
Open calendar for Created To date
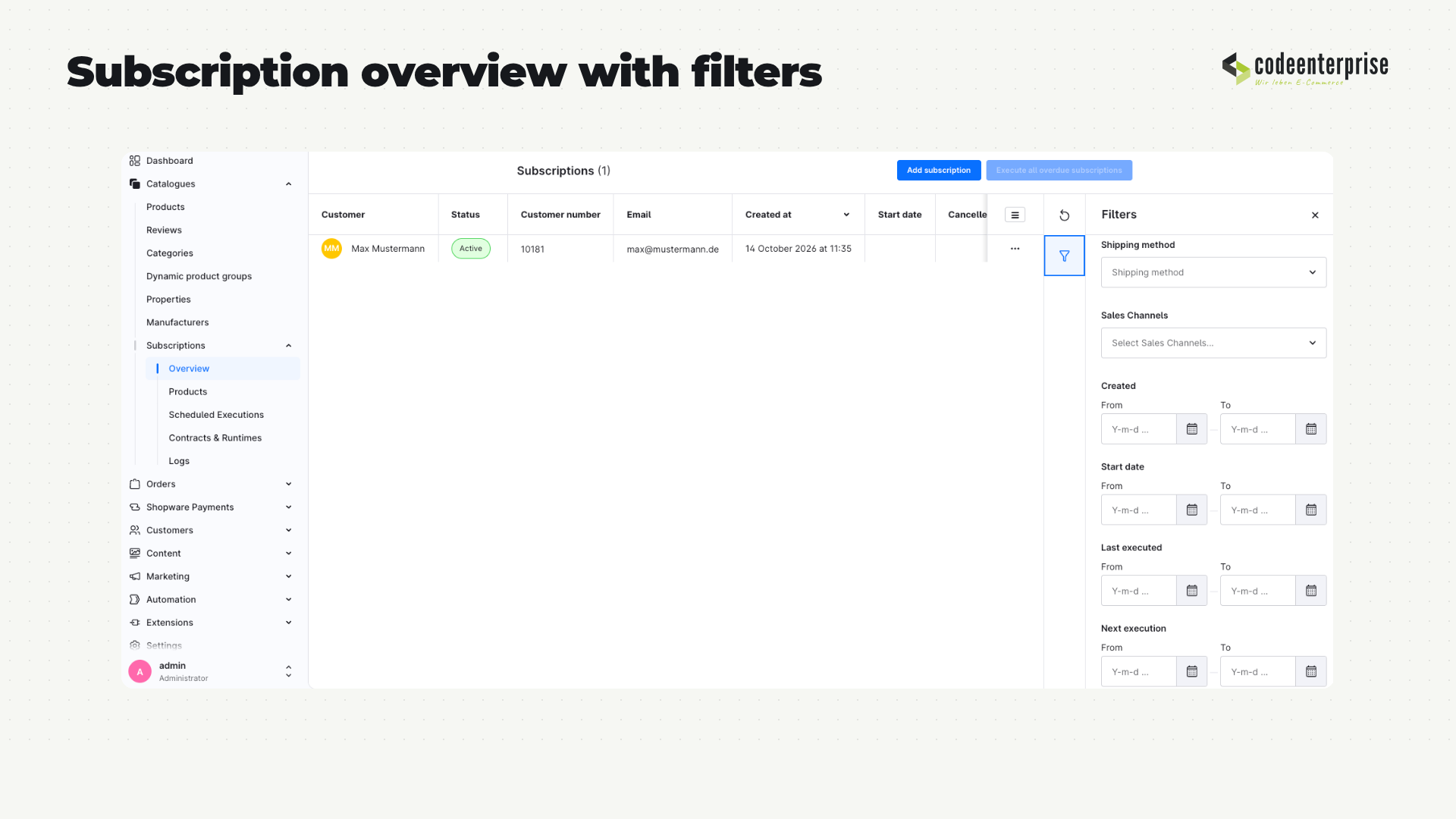click(x=1311, y=429)
